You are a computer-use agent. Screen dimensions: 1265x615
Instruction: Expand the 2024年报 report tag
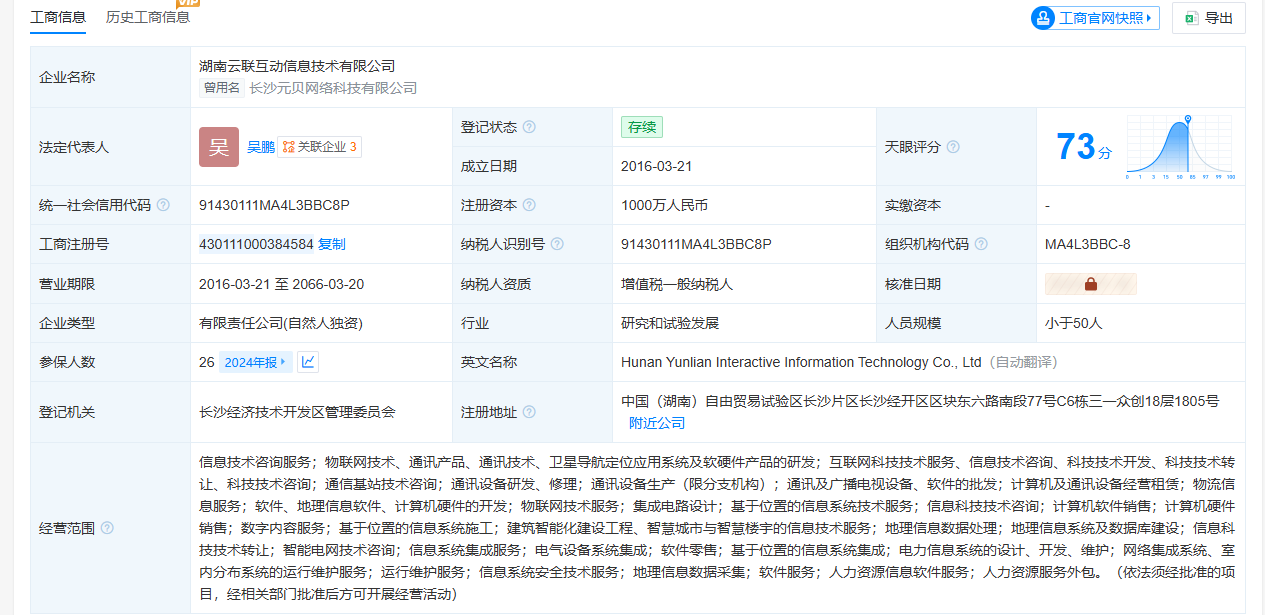(x=255, y=362)
